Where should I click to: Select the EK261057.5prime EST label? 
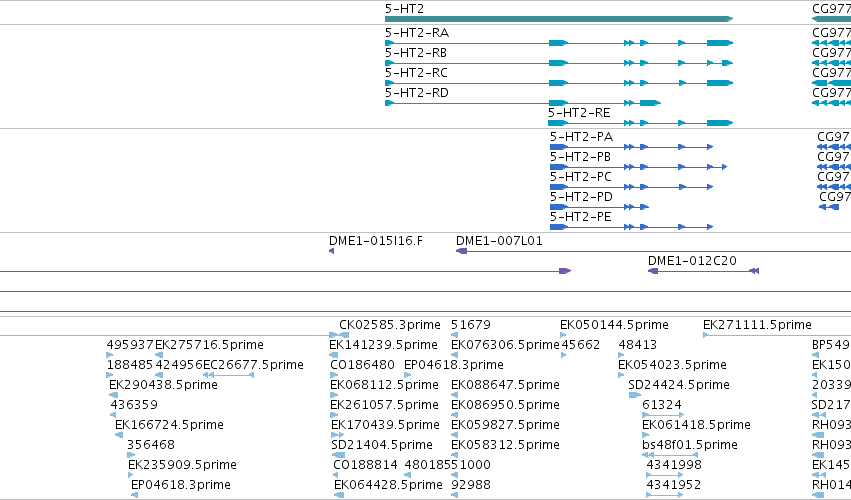pos(384,405)
